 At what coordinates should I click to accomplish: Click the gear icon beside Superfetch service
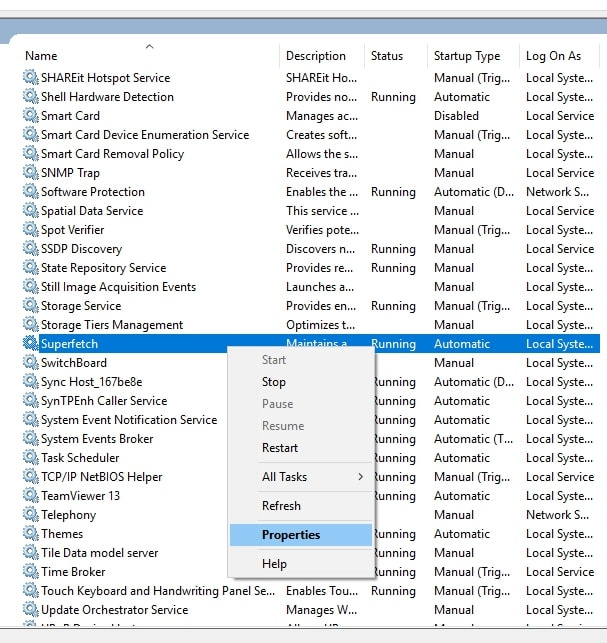tap(30, 344)
